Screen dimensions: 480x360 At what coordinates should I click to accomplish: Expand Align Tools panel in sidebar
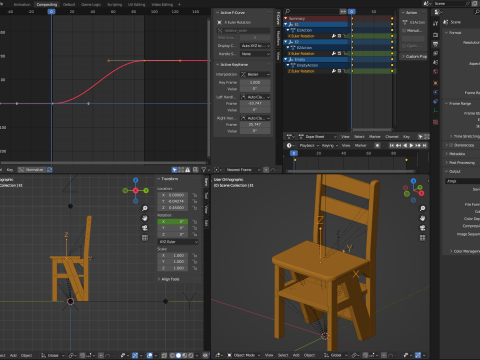170,279
